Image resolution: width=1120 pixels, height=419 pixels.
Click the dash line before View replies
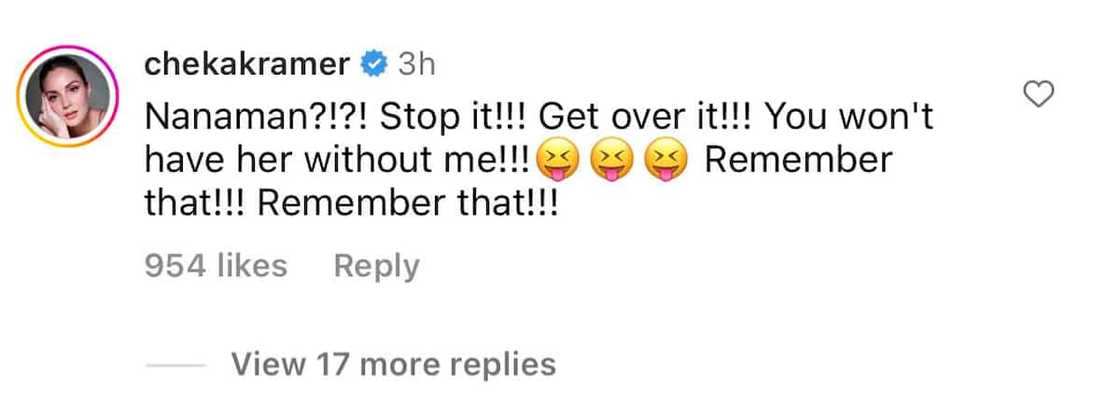click(177, 365)
